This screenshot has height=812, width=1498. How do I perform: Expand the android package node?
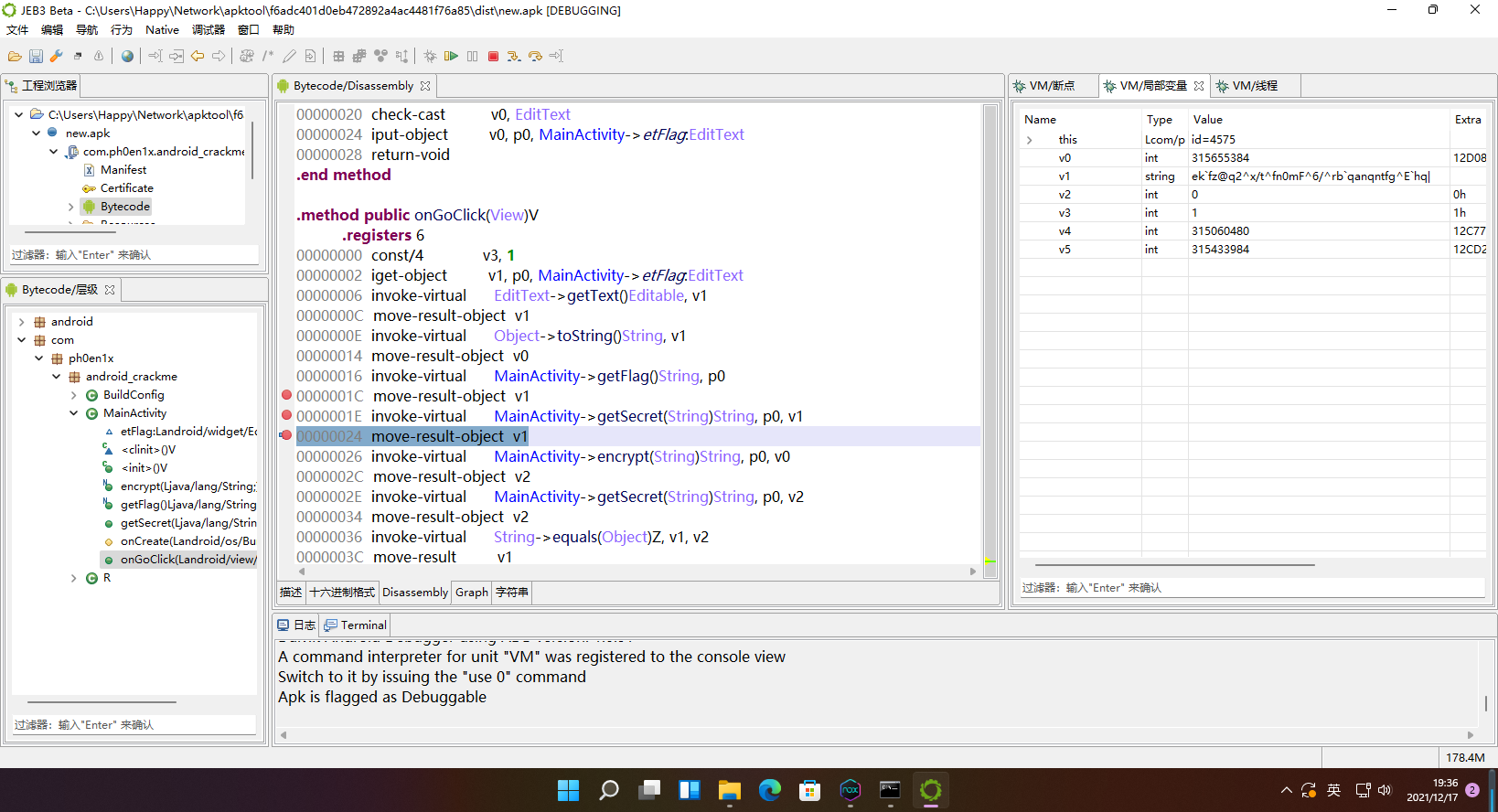click(x=21, y=322)
